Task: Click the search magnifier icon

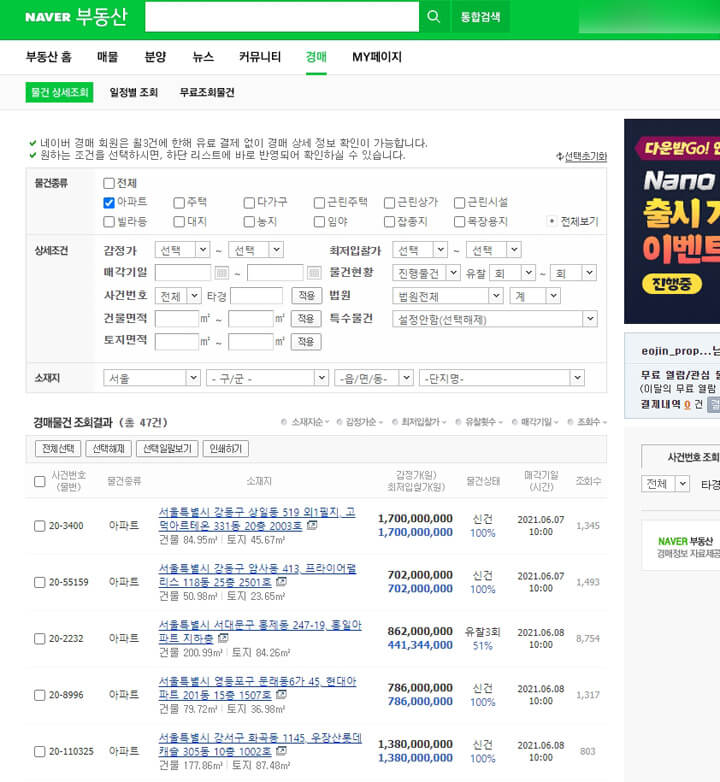Action: [x=433, y=16]
